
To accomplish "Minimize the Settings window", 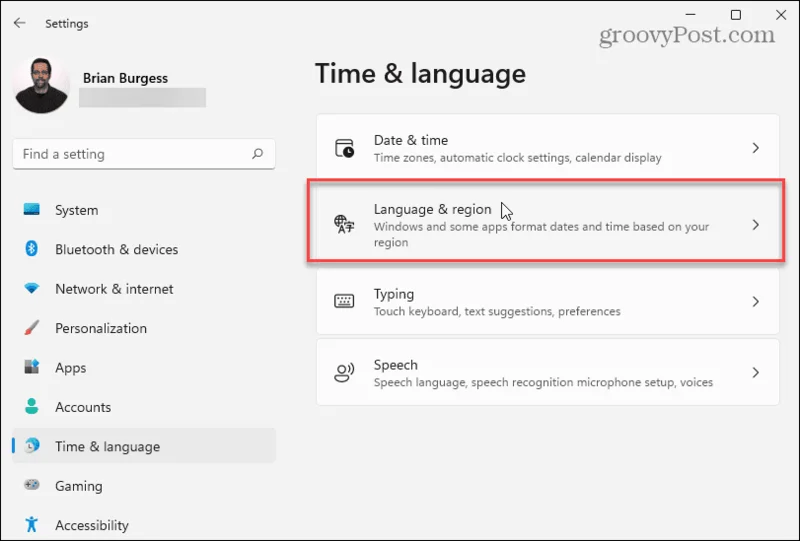I will (690, 15).
